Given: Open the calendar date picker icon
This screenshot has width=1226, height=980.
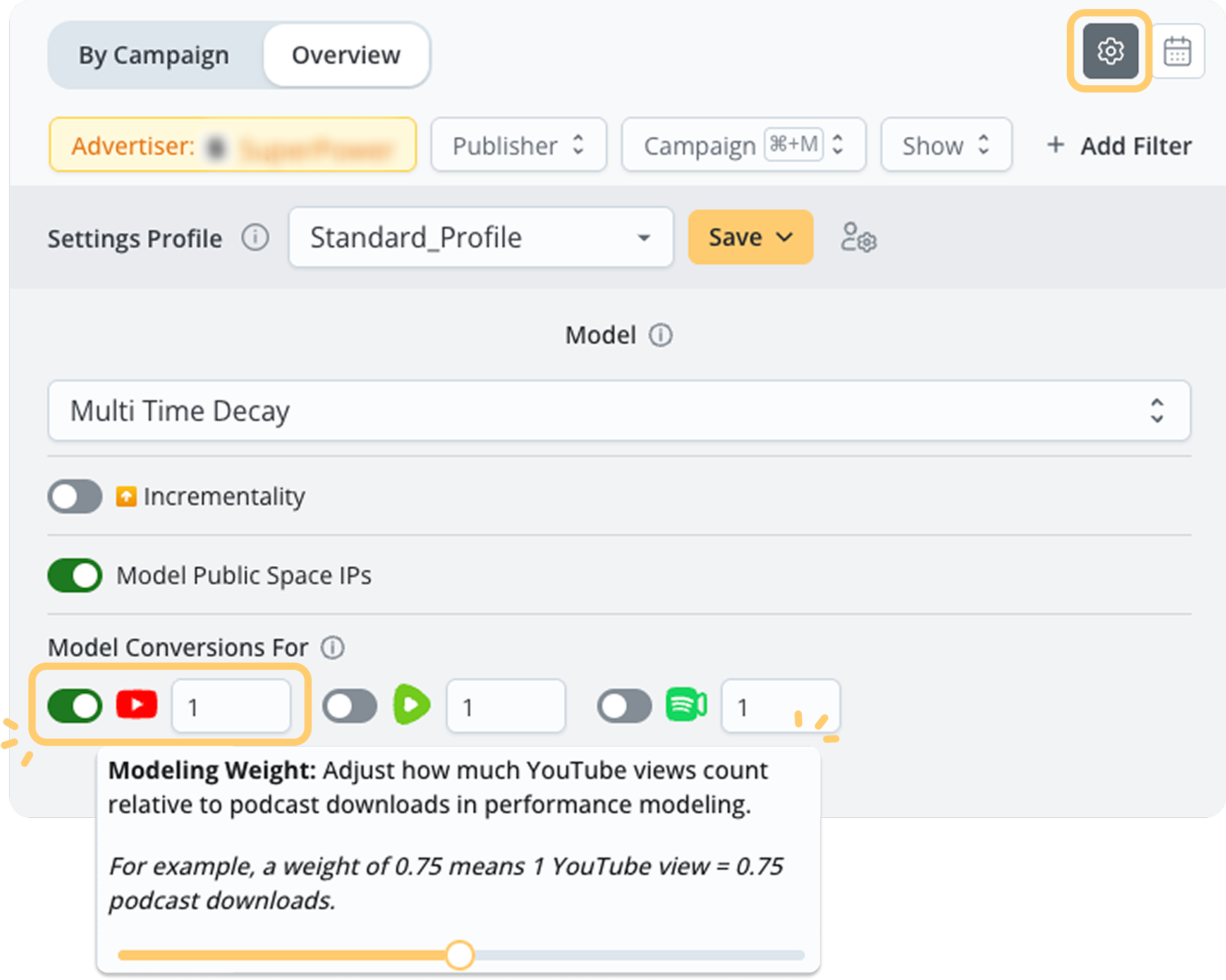Looking at the screenshot, I should 1176,52.
